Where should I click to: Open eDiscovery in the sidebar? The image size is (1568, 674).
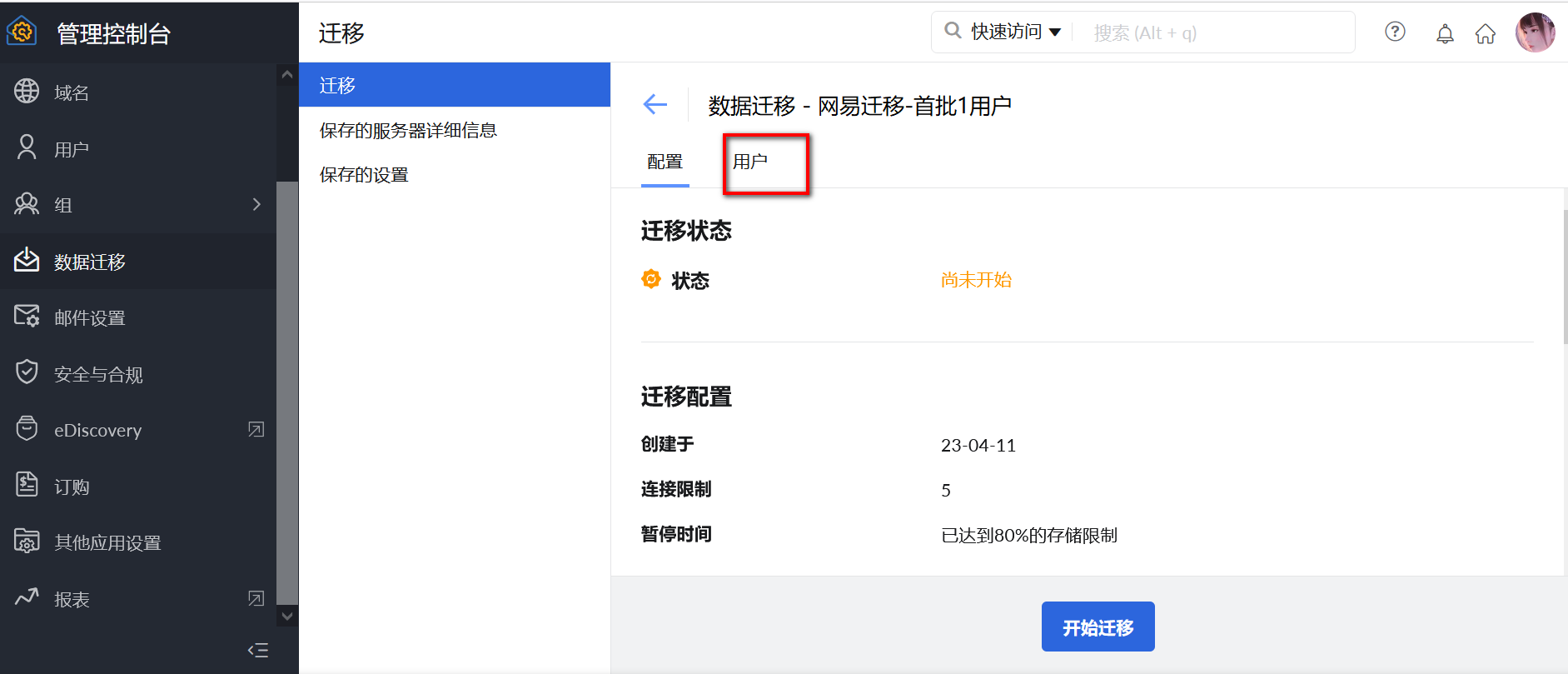pyautogui.click(x=97, y=430)
